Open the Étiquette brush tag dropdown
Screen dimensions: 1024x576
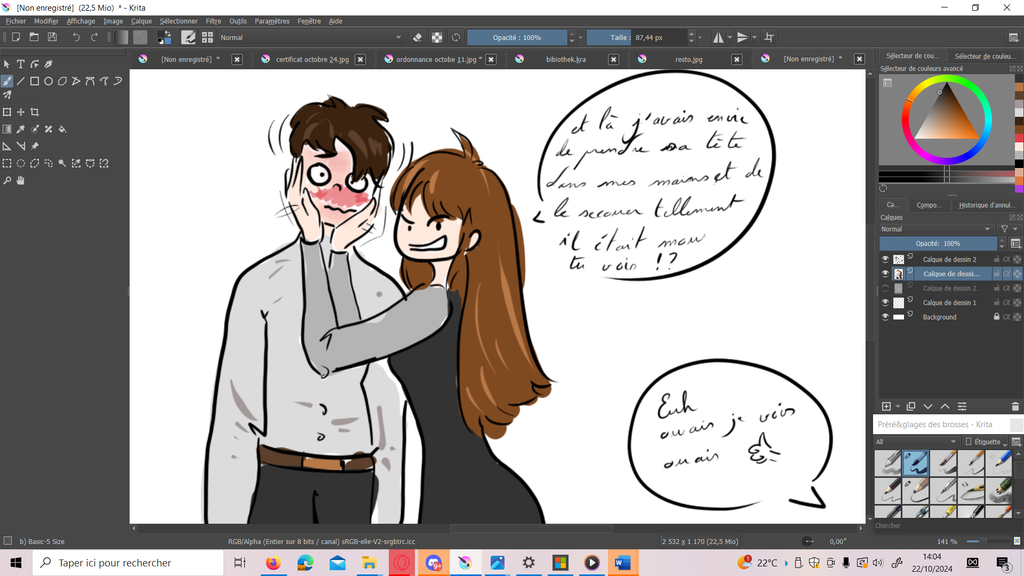coord(991,441)
